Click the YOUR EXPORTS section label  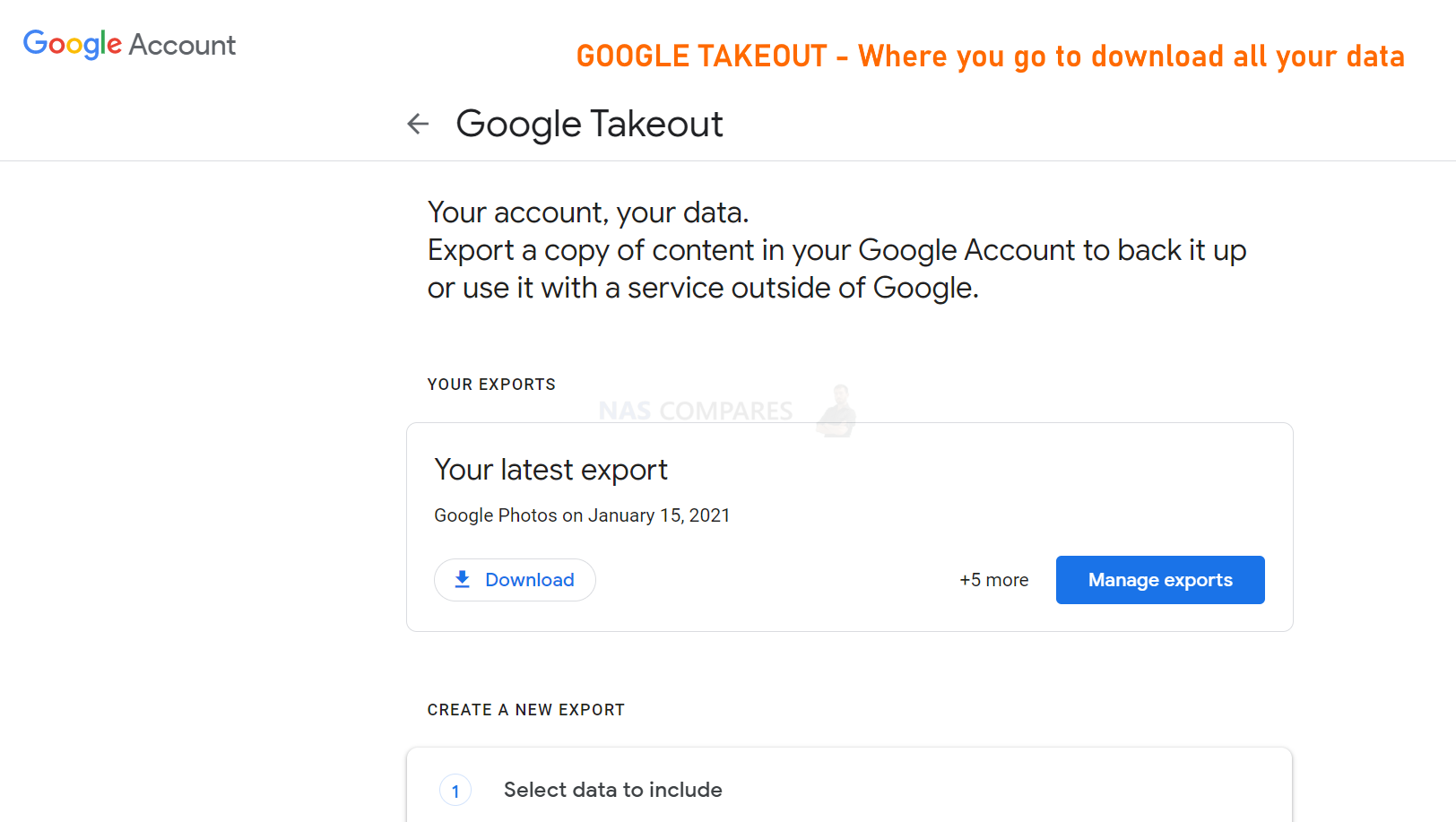[x=491, y=385]
